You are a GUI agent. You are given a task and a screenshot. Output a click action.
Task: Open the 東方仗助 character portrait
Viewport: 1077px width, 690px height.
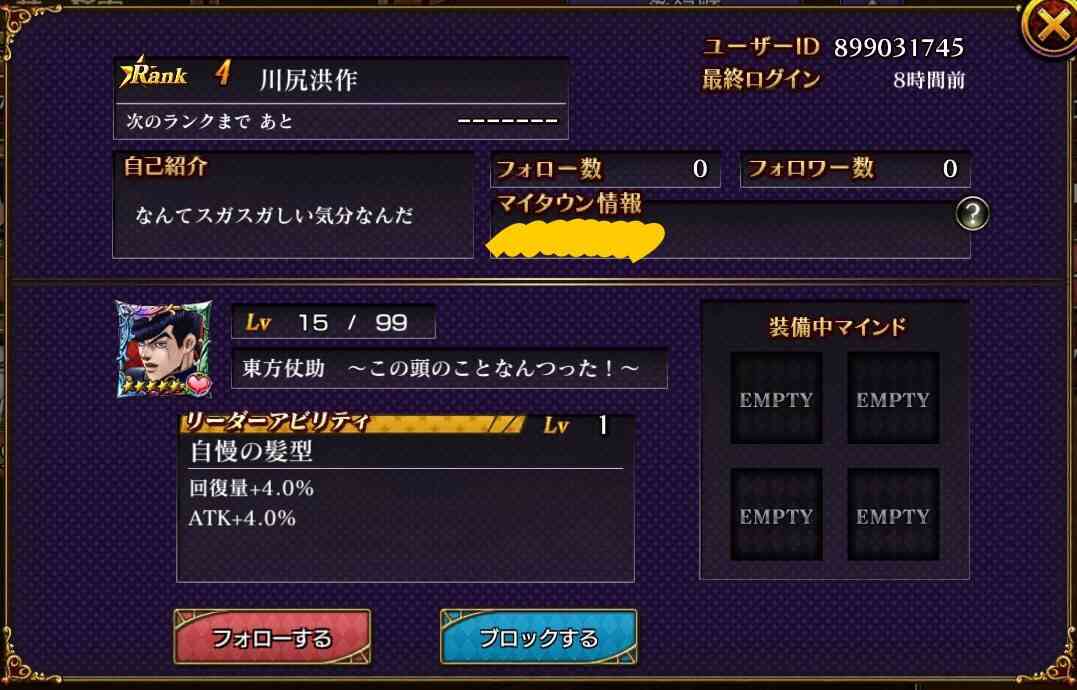164,349
